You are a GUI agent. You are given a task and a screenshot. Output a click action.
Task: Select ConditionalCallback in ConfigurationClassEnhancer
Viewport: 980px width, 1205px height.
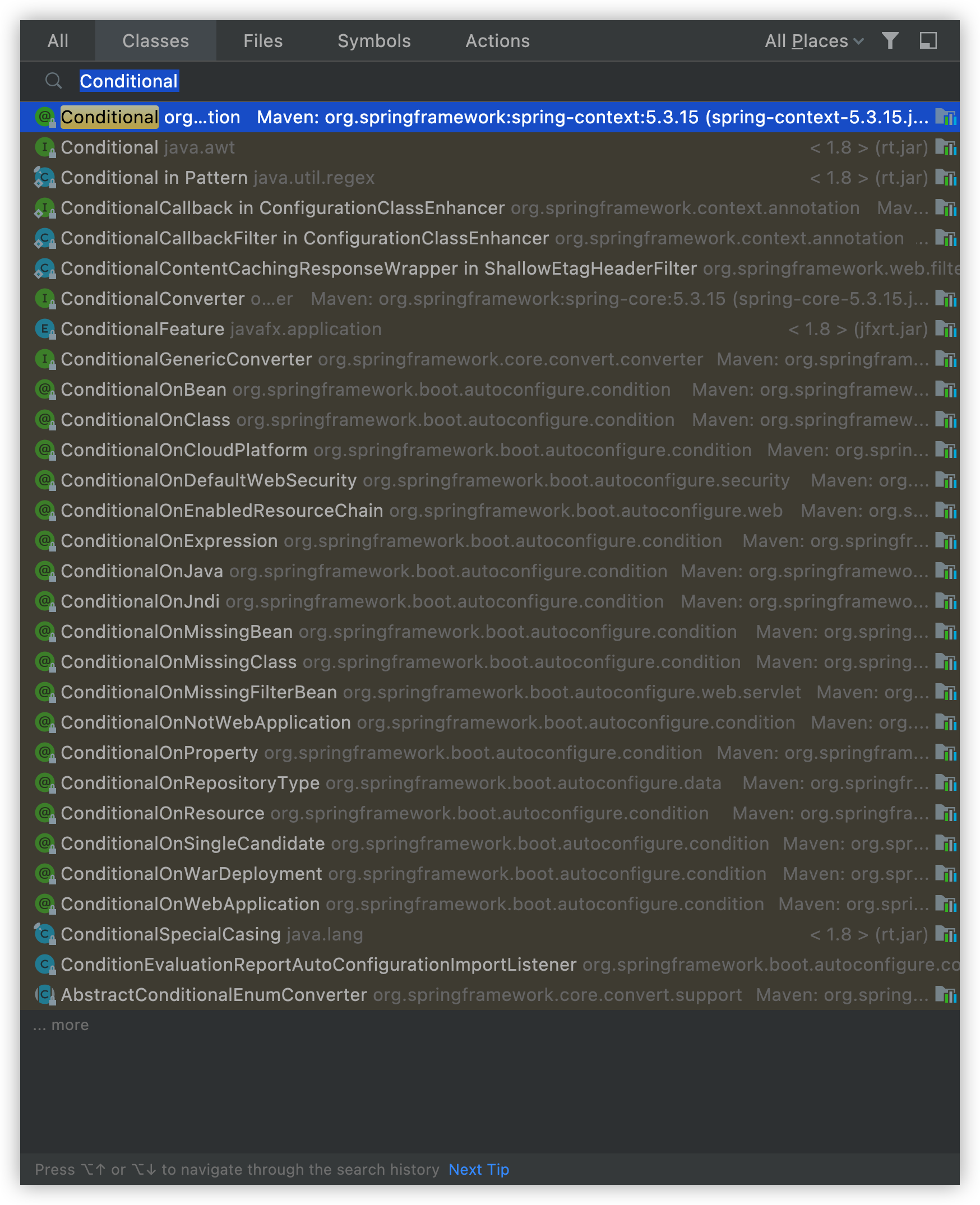pos(490,208)
